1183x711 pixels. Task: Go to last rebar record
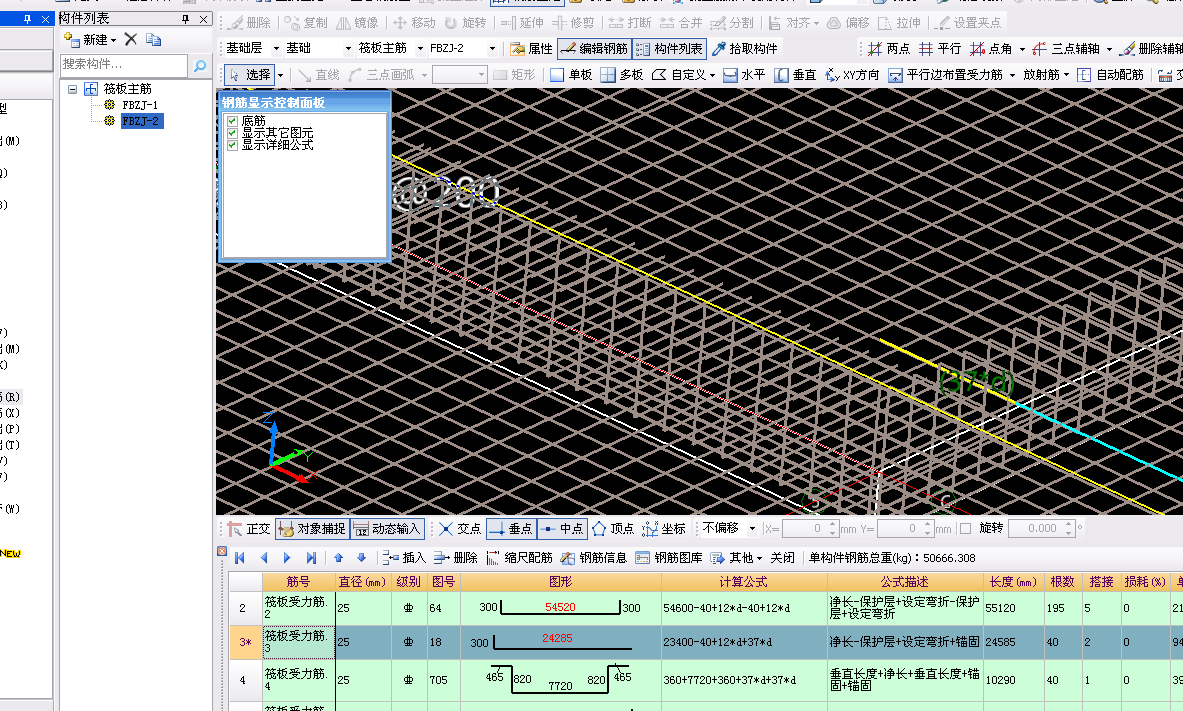pyautogui.click(x=311, y=558)
